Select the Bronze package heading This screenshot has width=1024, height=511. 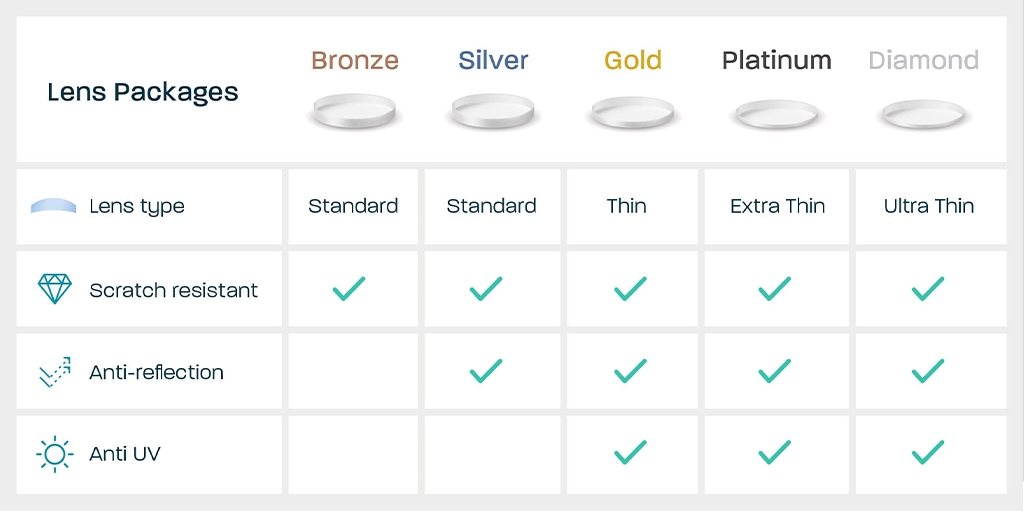[x=355, y=60]
